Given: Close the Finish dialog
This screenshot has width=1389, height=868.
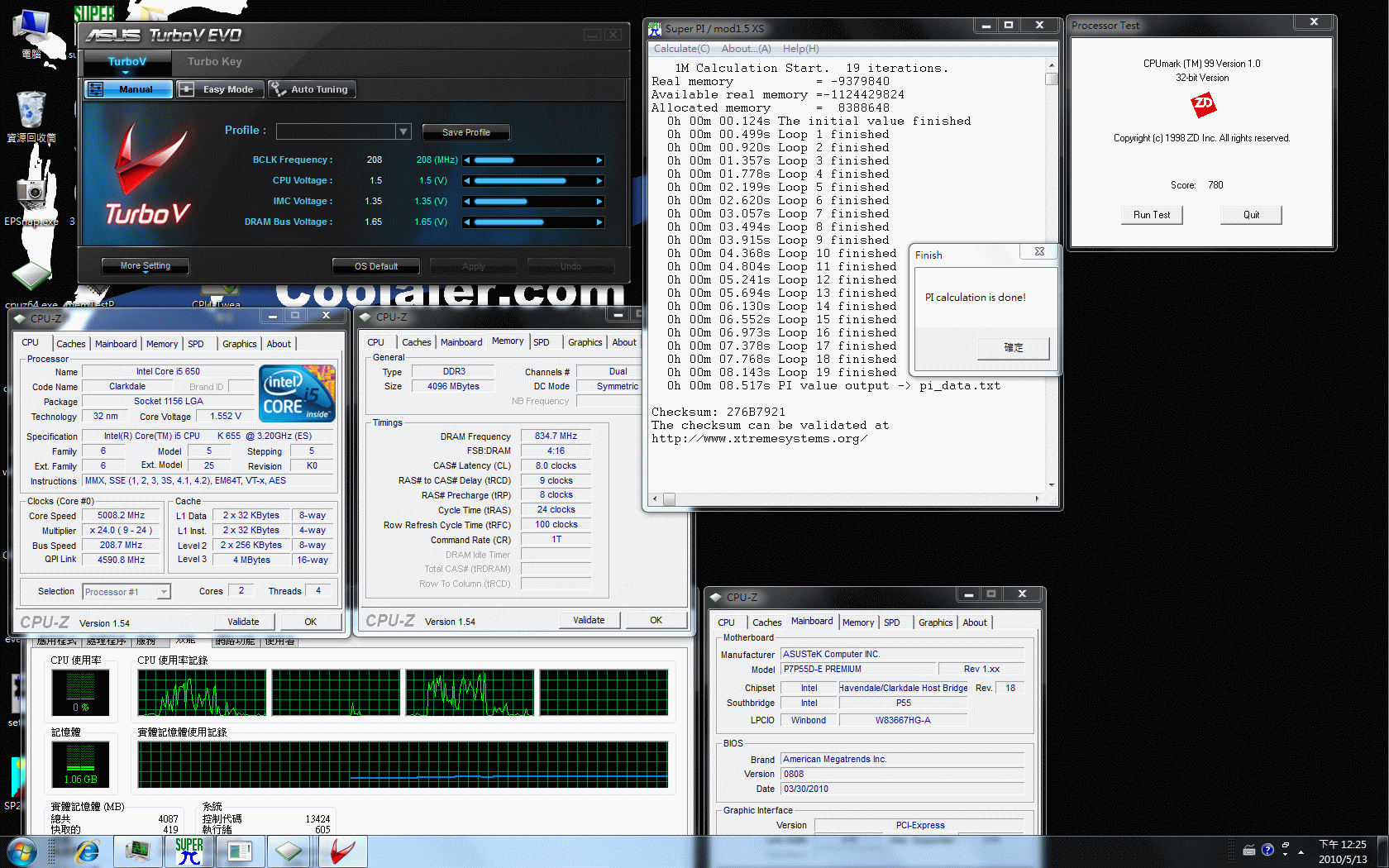Looking at the screenshot, I should [1039, 252].
